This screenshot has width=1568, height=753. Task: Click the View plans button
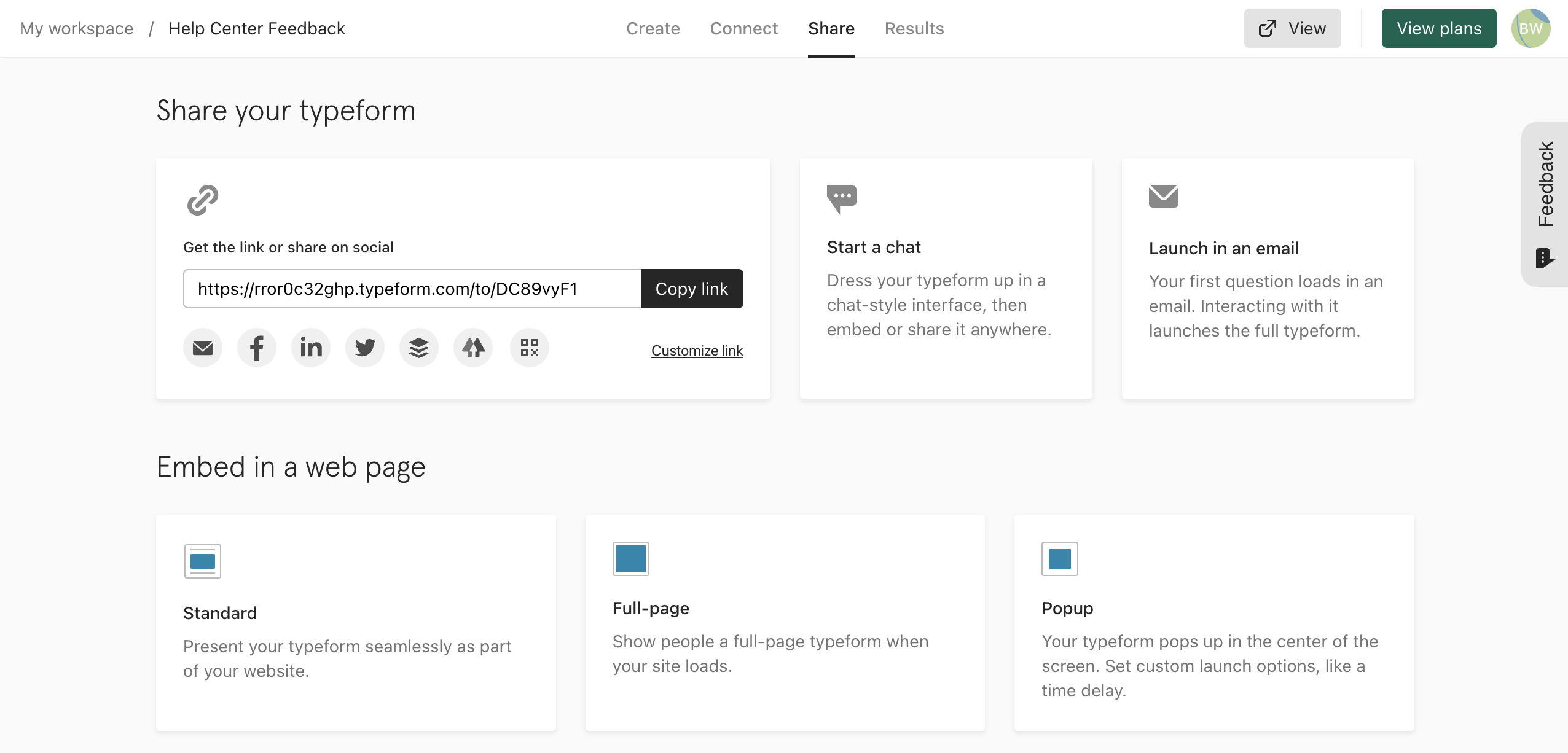click(1439, 28)
